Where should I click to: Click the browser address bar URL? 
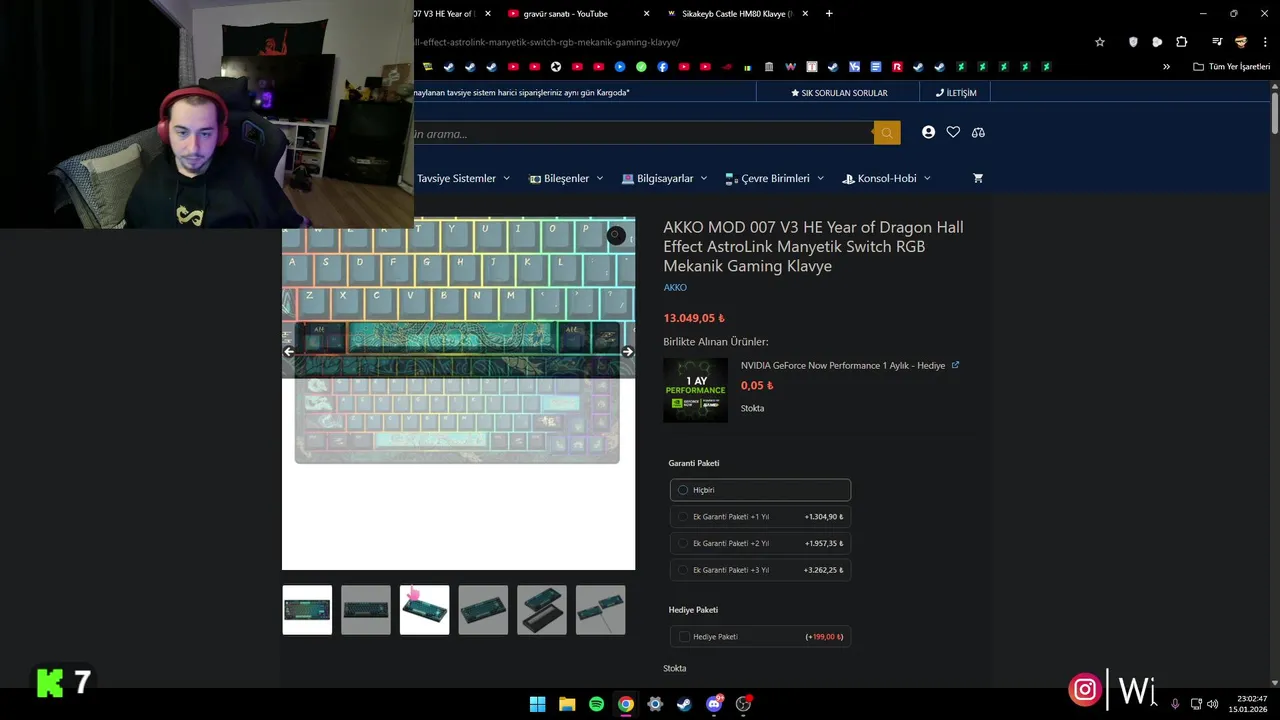click(x=548, y=42)
